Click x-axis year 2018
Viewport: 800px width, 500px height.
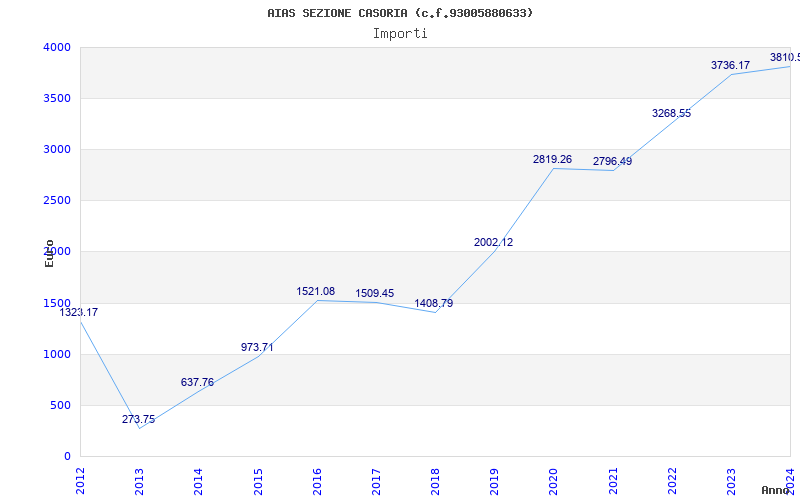point(435,481)
